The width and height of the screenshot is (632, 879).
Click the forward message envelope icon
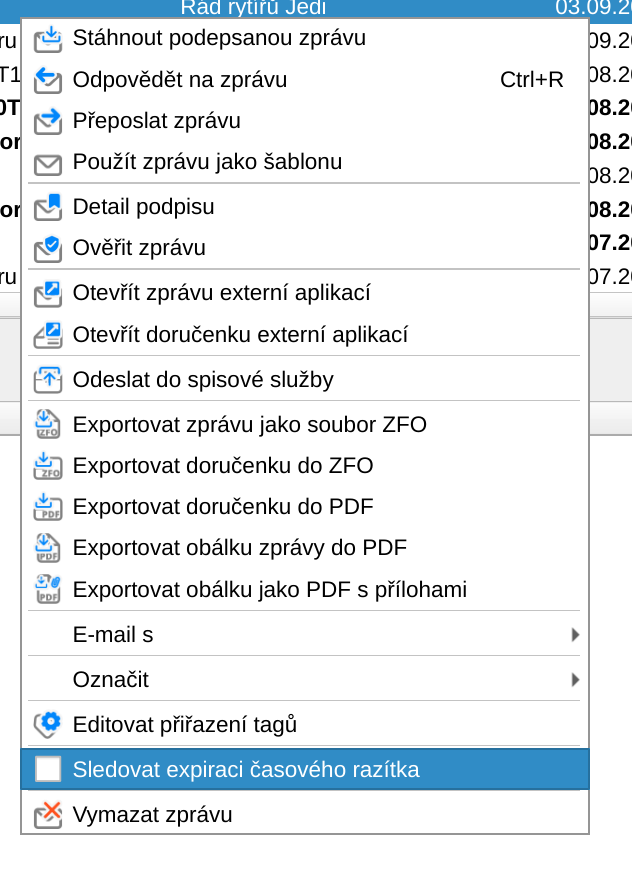47,121
